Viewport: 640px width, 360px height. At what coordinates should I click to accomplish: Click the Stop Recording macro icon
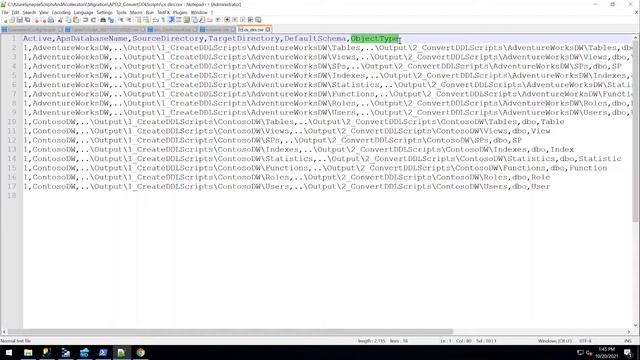coord(235,20)
